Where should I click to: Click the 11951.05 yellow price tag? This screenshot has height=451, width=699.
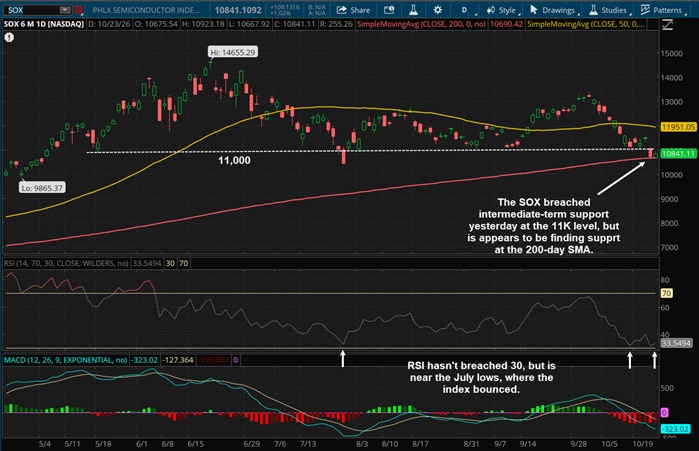point(678,127)
